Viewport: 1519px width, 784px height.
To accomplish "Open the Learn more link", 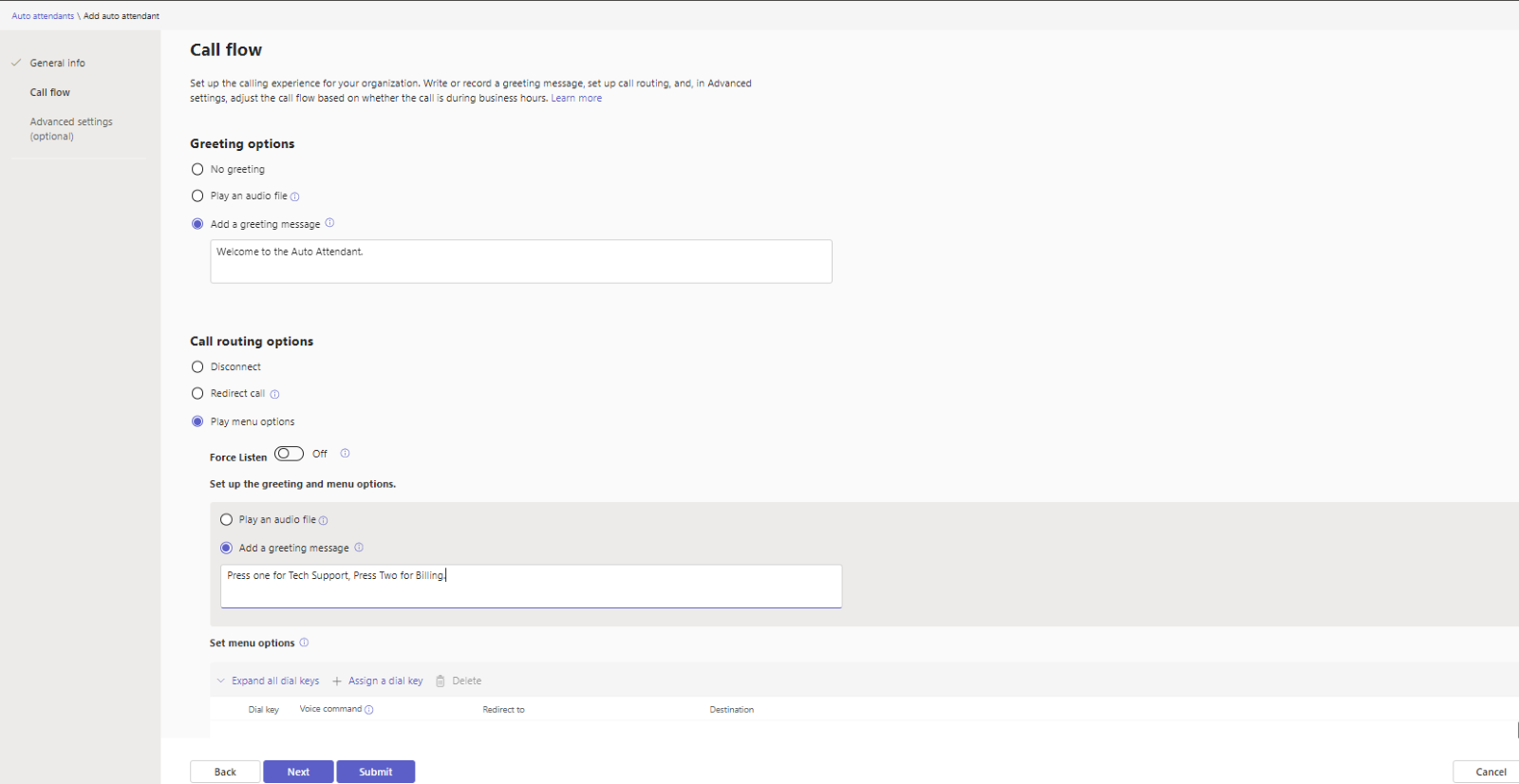I will 576,98.
